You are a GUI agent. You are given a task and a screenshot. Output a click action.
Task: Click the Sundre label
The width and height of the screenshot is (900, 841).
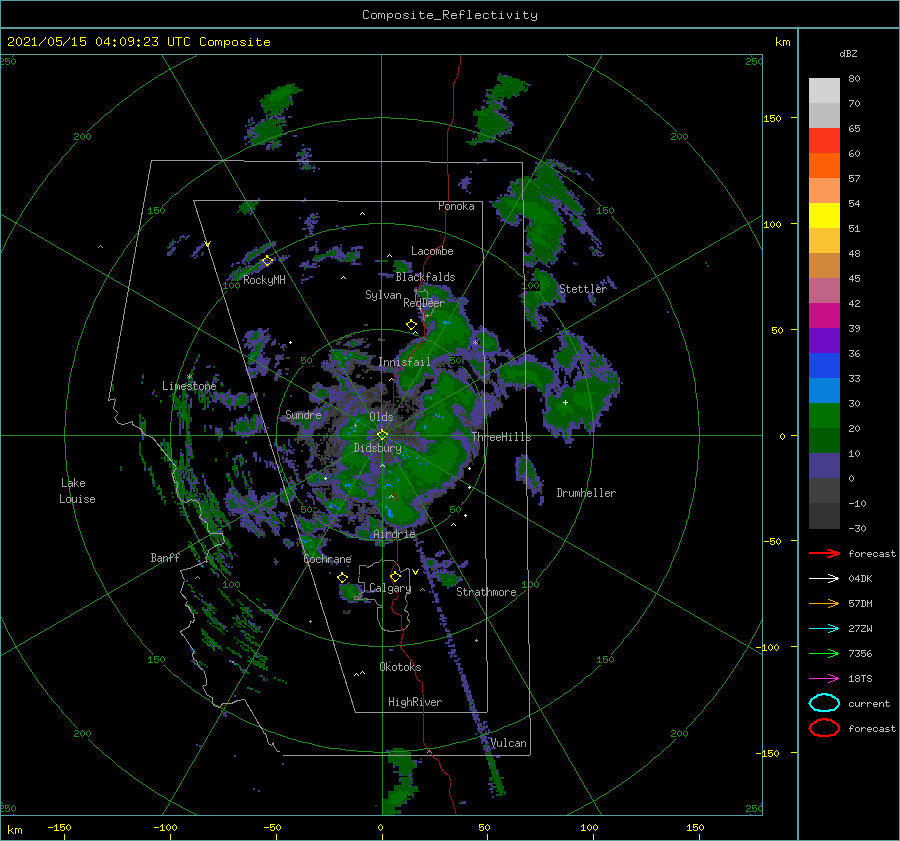[304, 414]
